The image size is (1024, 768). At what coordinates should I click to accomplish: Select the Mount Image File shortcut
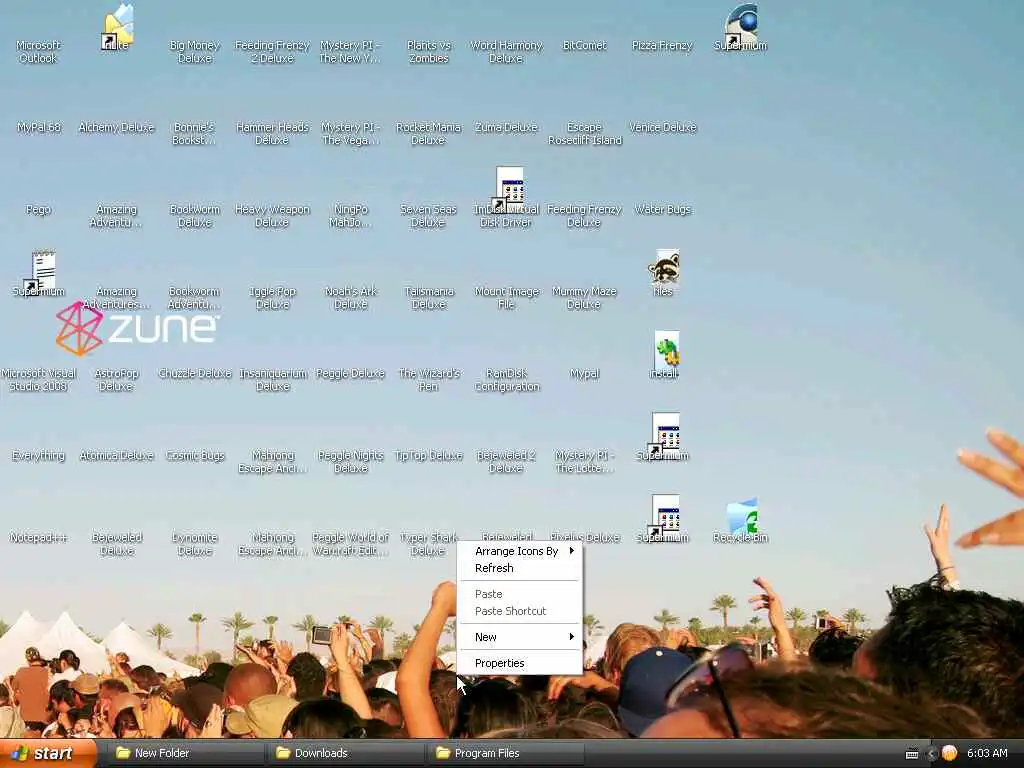click(x=507, y=297)
